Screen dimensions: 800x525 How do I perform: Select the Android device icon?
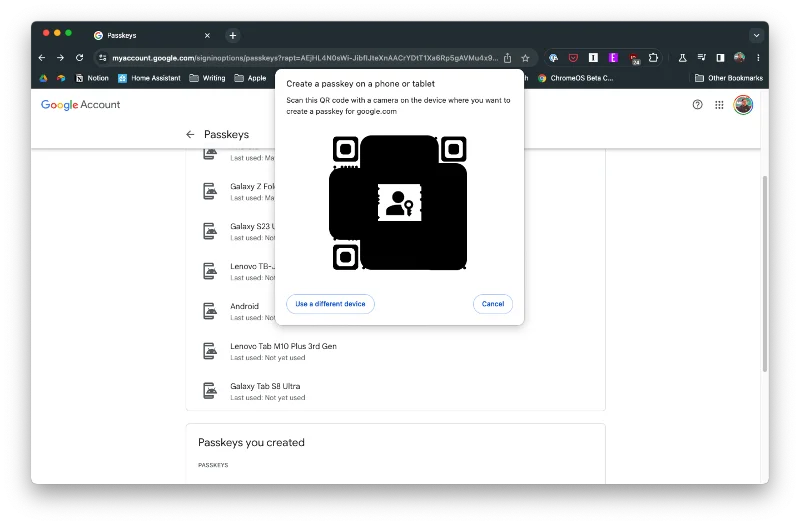coord(210,311)
